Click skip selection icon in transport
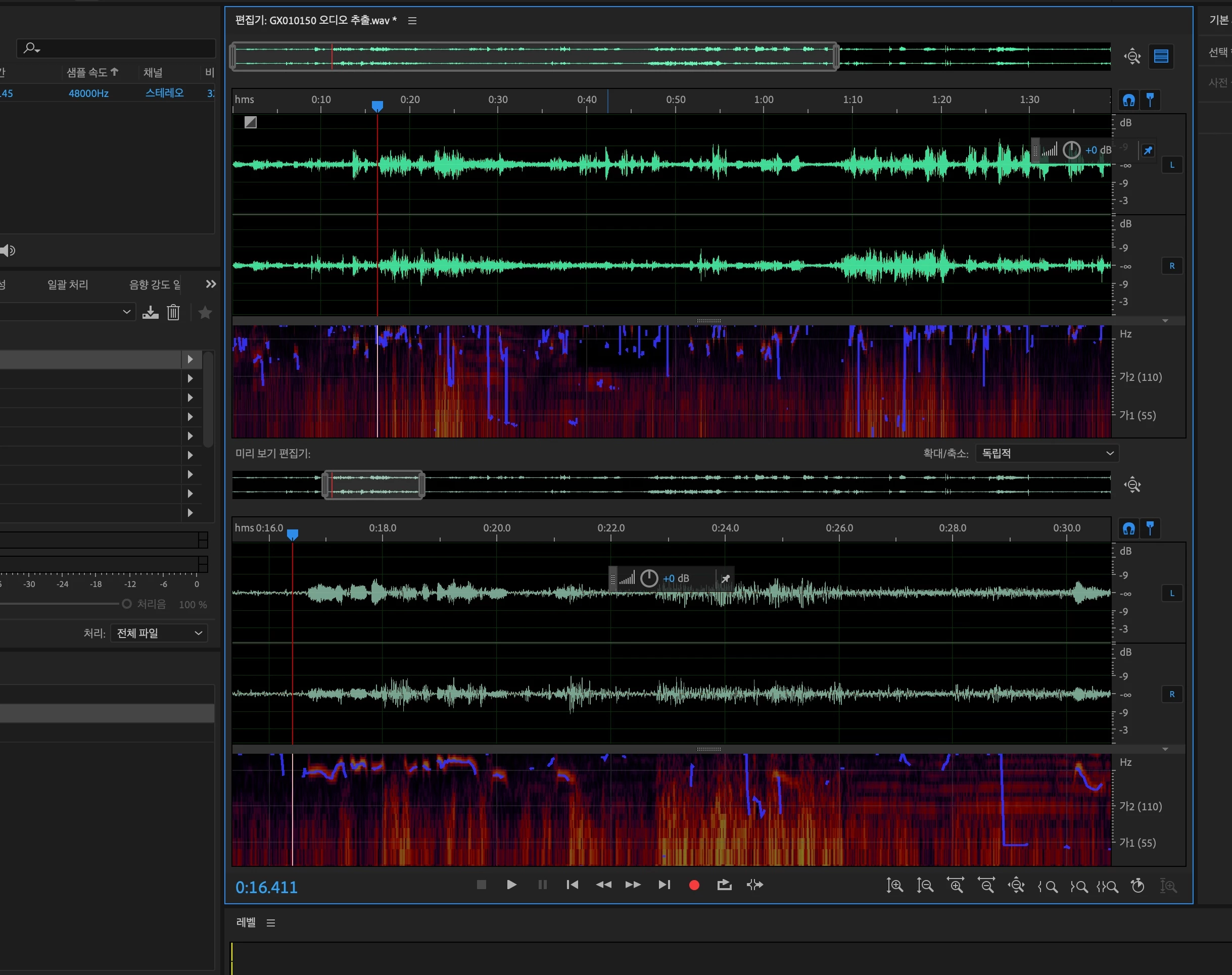This screenshot has width=1232, height=975. tap(755, 885)
